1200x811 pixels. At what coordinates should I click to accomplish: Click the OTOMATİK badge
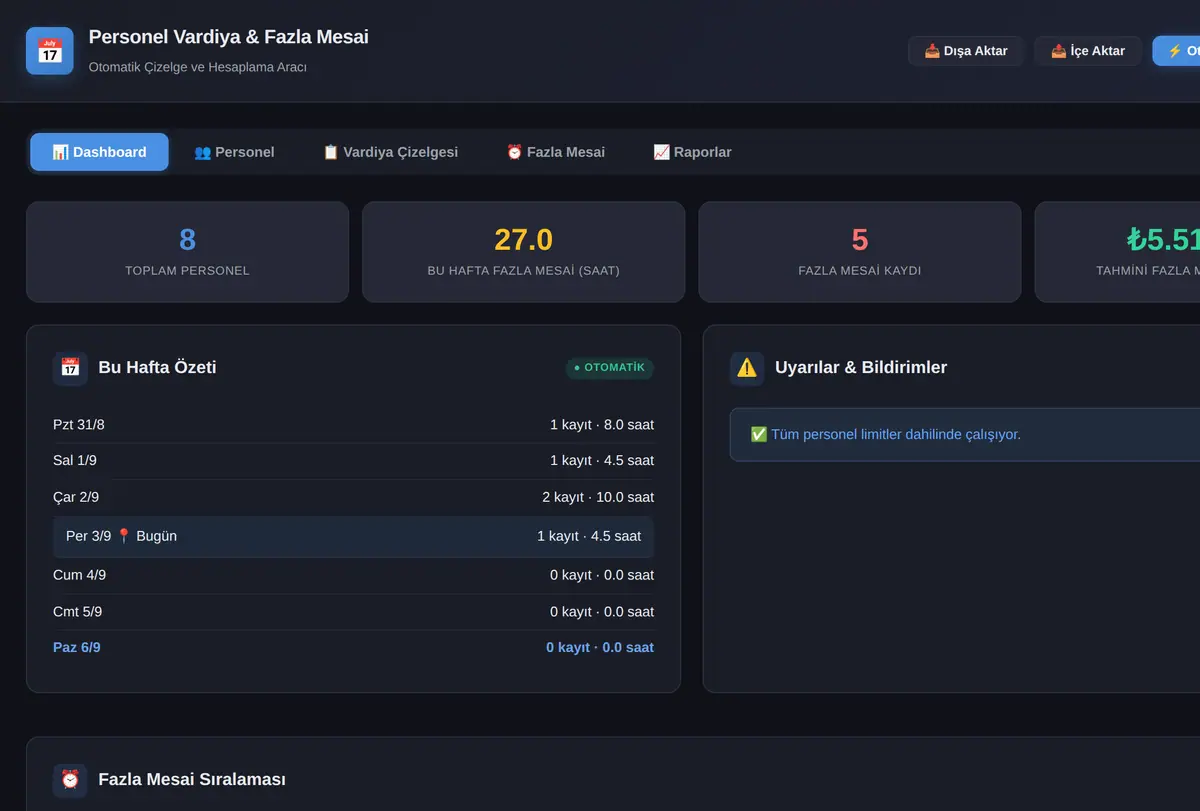pos(610,367)
